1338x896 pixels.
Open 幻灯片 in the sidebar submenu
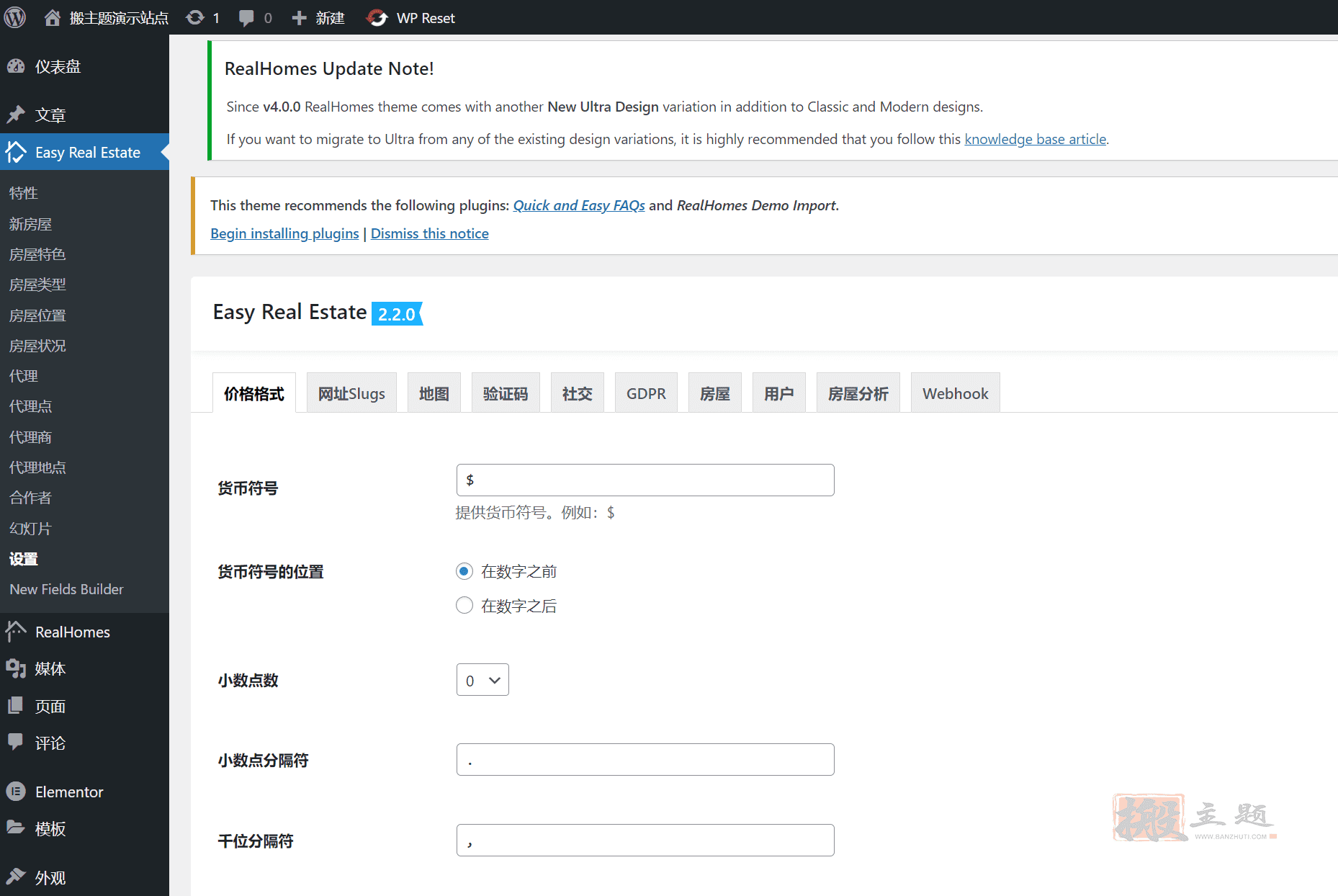pyautogui.click(x=30, y=529)
